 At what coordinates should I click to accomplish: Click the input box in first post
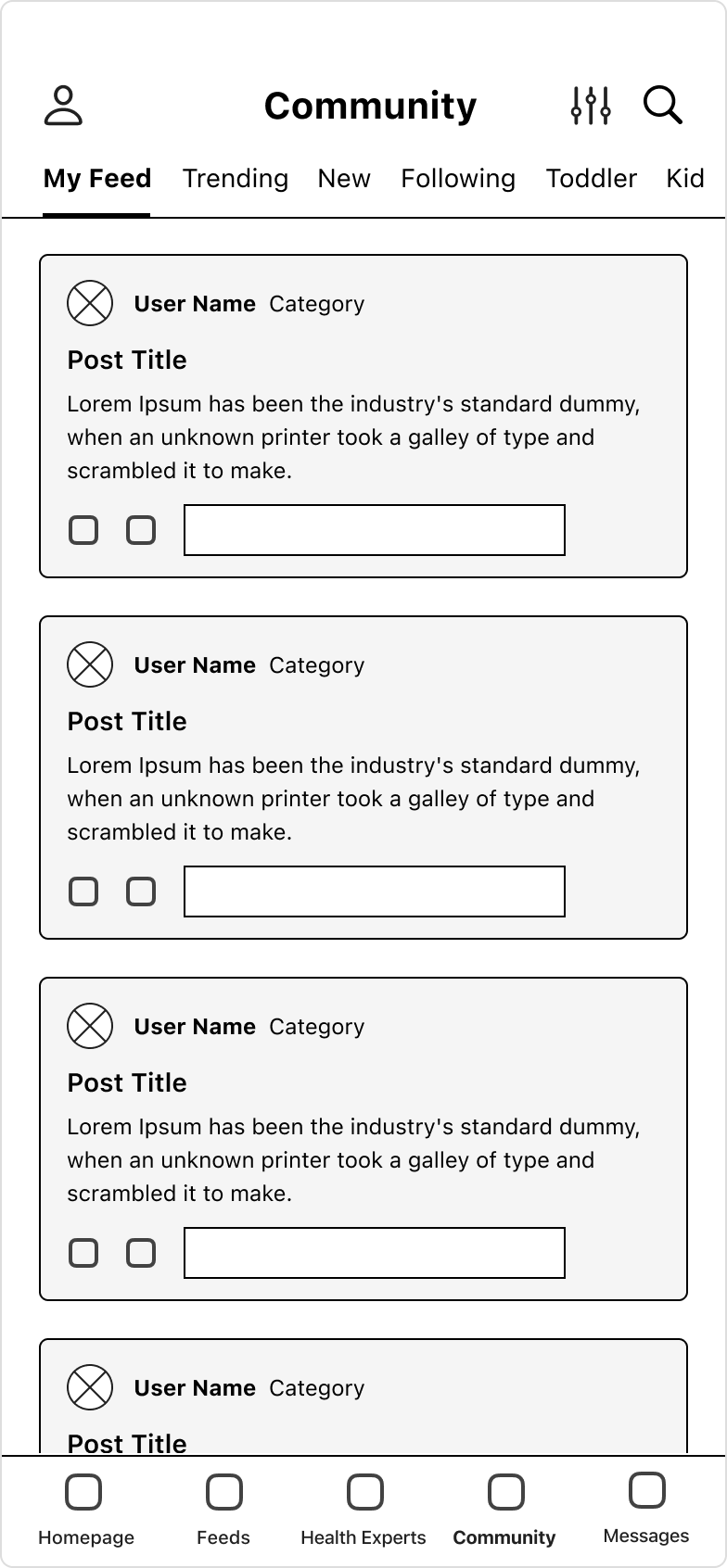click(x=375, y=530)
